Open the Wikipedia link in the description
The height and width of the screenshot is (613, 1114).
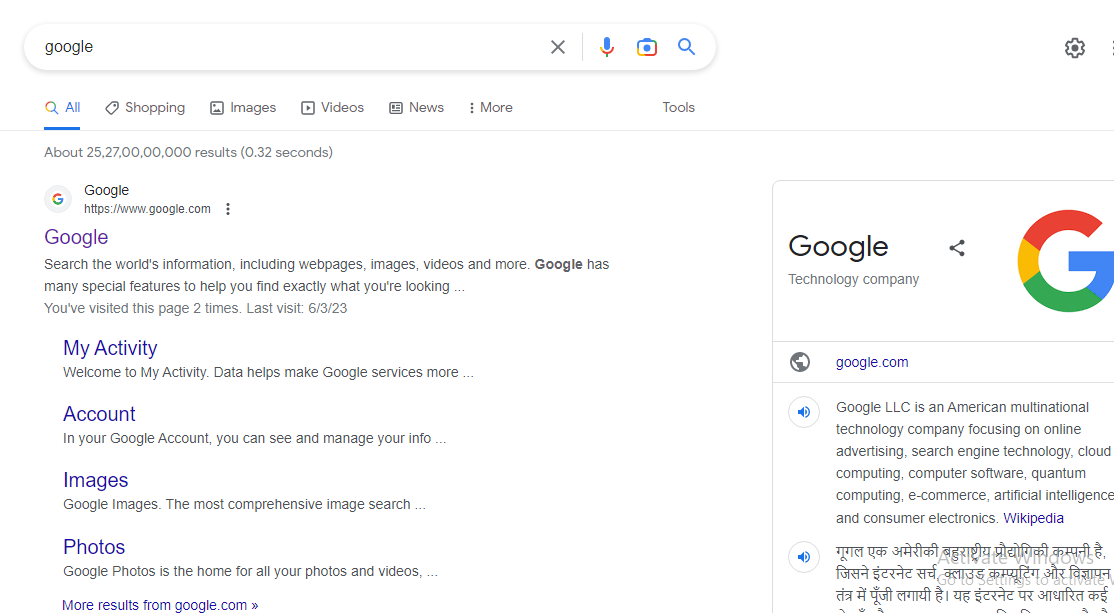click(1033, 517)
